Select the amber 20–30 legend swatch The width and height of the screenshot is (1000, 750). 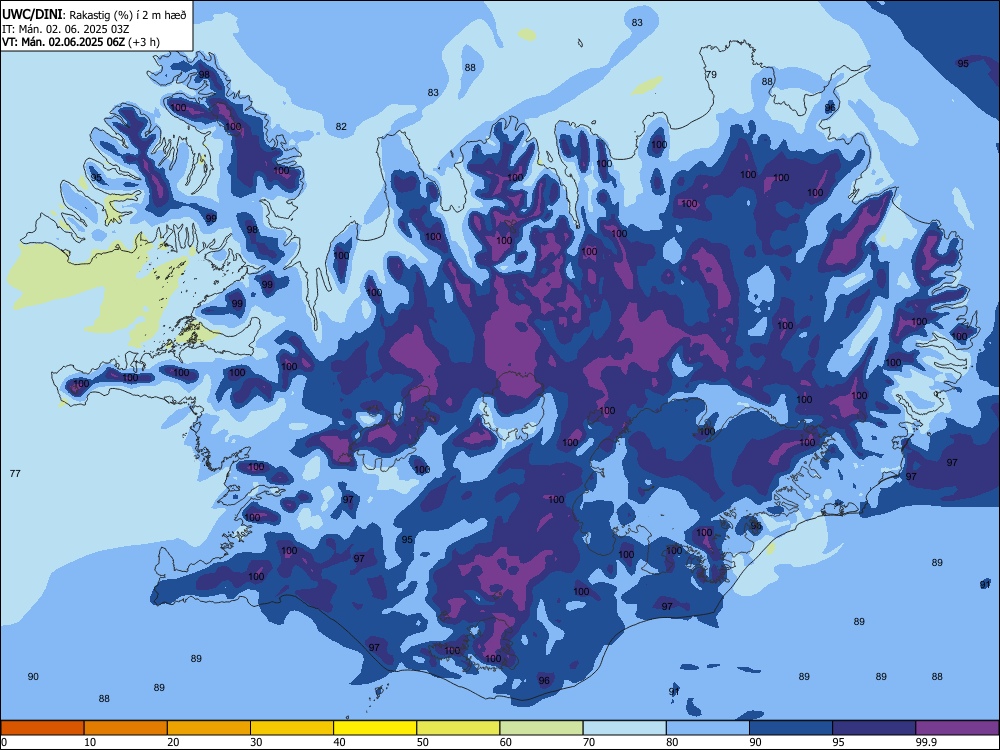[209, 728]
